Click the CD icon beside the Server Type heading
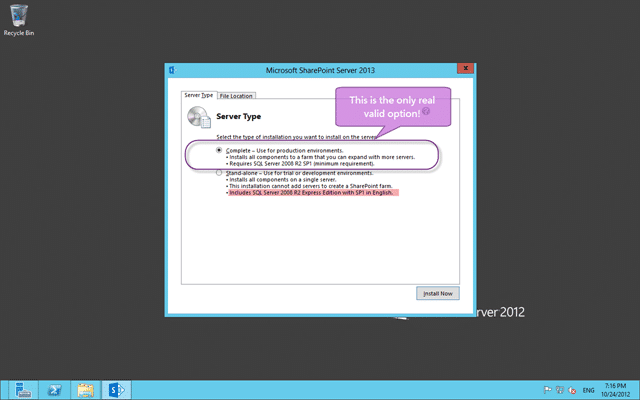 [x=199, y=117]
